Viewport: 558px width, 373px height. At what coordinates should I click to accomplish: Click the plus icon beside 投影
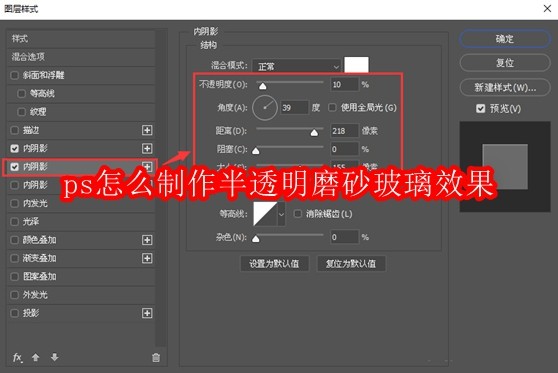(147, 313)
